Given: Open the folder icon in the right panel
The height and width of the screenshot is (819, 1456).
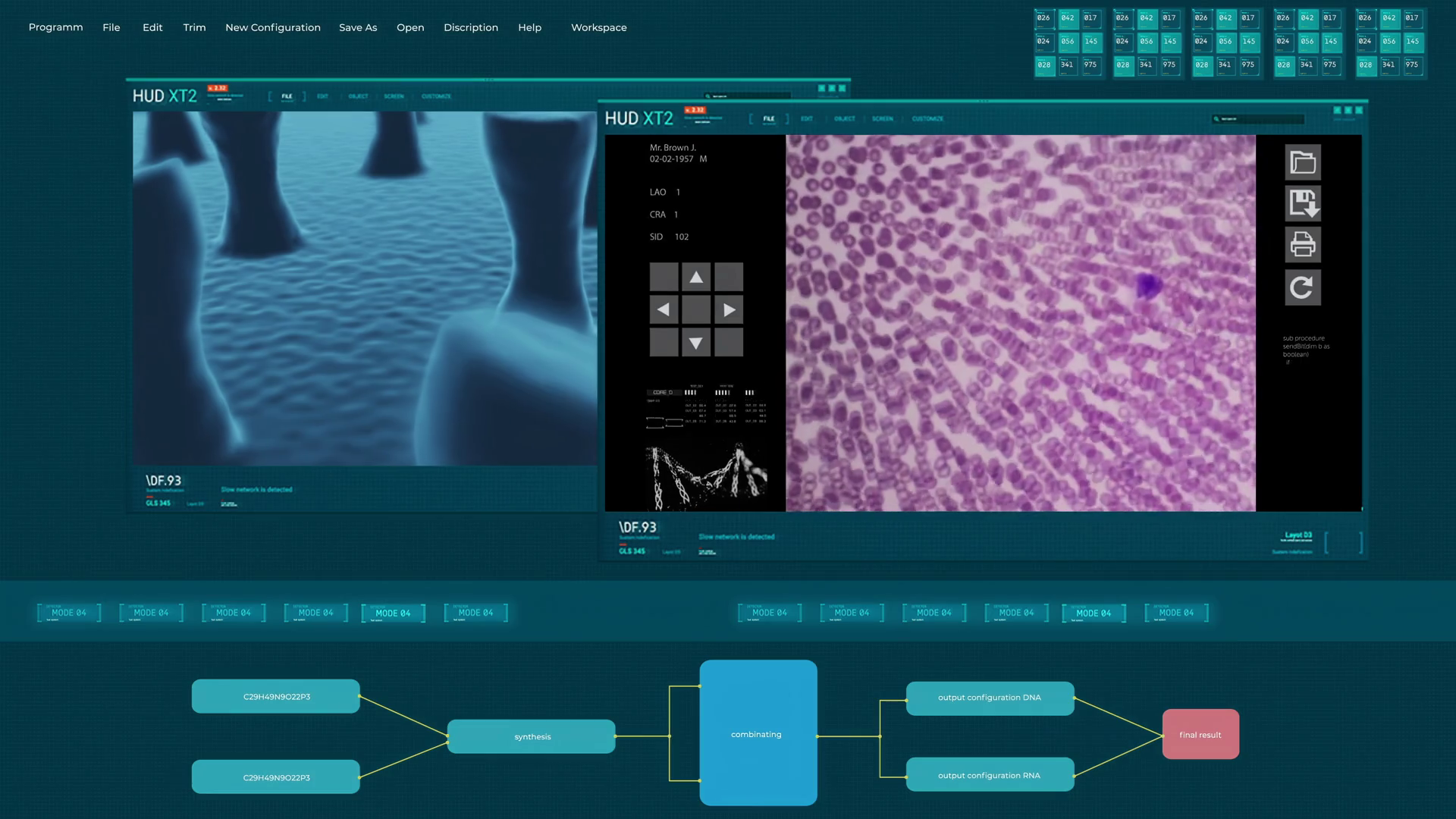Looking at the screenshot, I should 1302,162.
